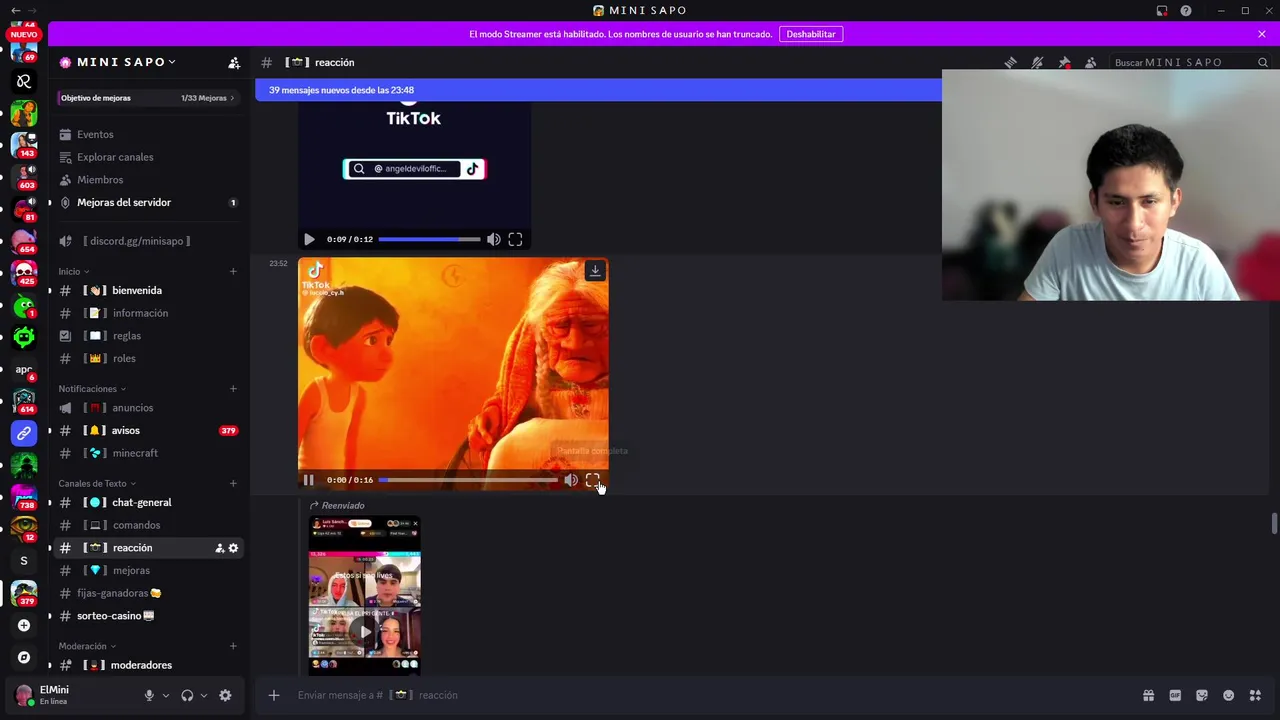
Task: Open Explorar canales
Action: 148,157
